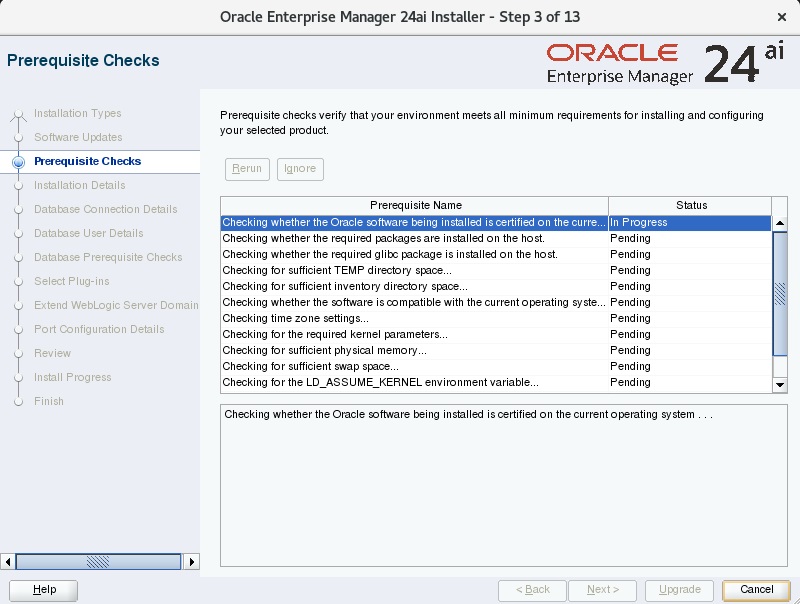Viewport: 800px width, 604px height.
Task: Click table scroll up arrow
Action: tap(780, 223)
